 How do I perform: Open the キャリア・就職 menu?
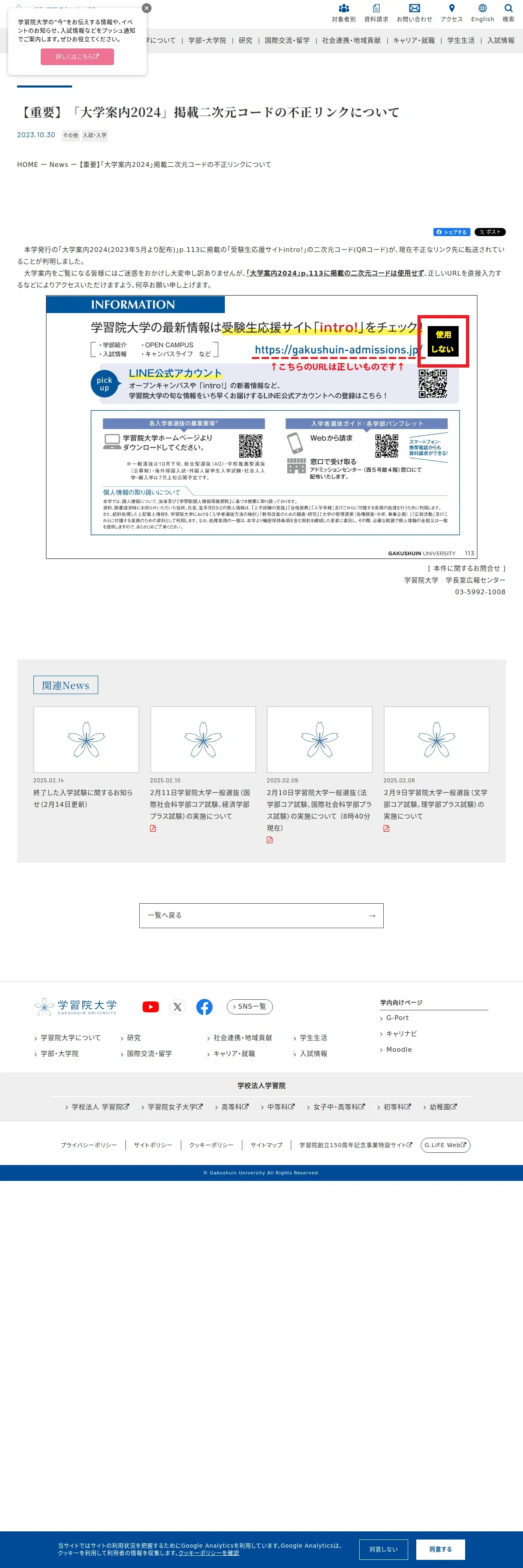(414, 41)
